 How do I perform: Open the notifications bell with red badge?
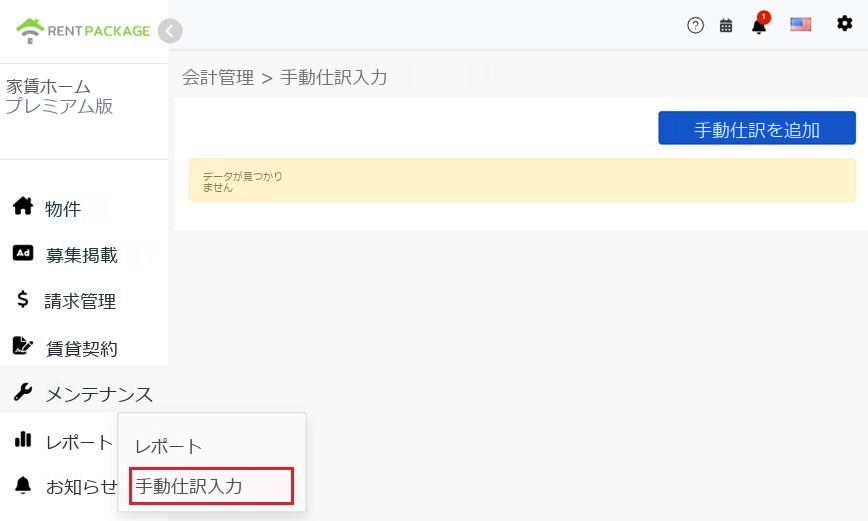tap(760, 24)
